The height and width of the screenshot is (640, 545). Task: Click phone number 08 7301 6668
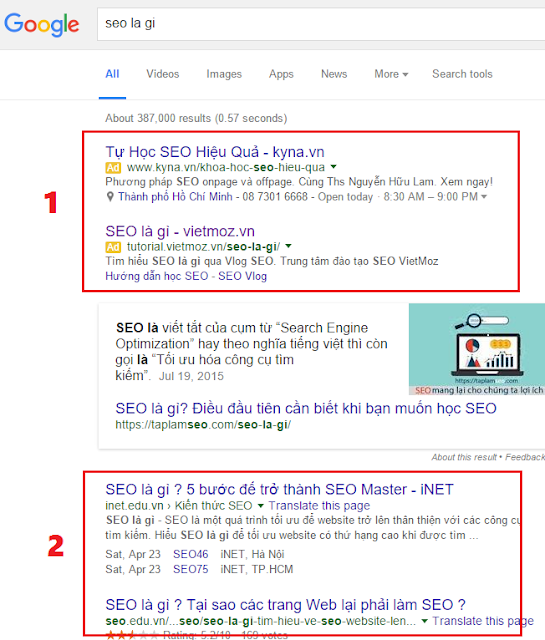tap(275, 197)
